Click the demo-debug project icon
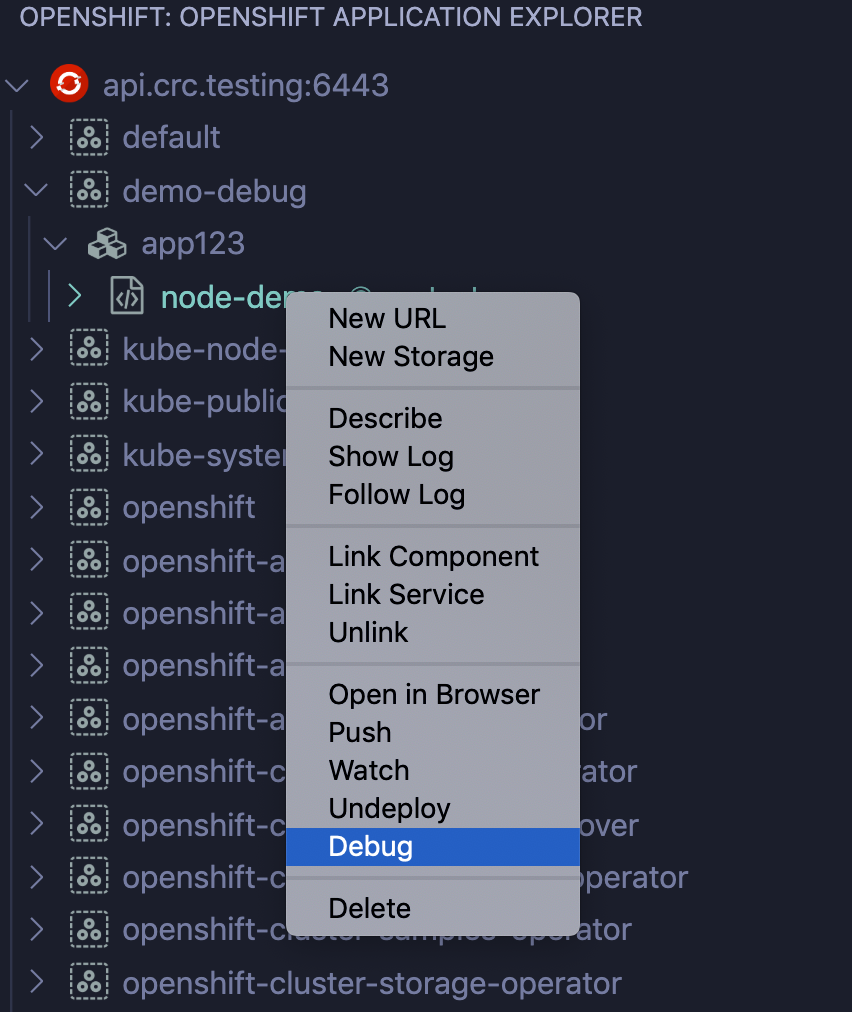 (x=89, y=190)
